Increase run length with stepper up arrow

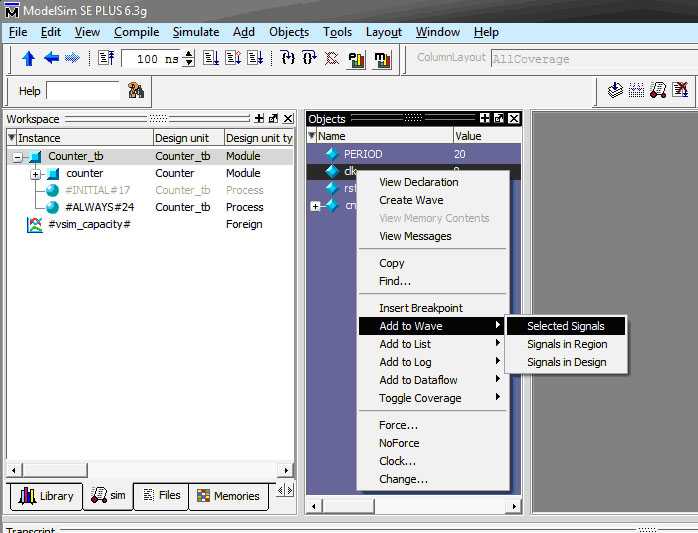coord(189,54)
